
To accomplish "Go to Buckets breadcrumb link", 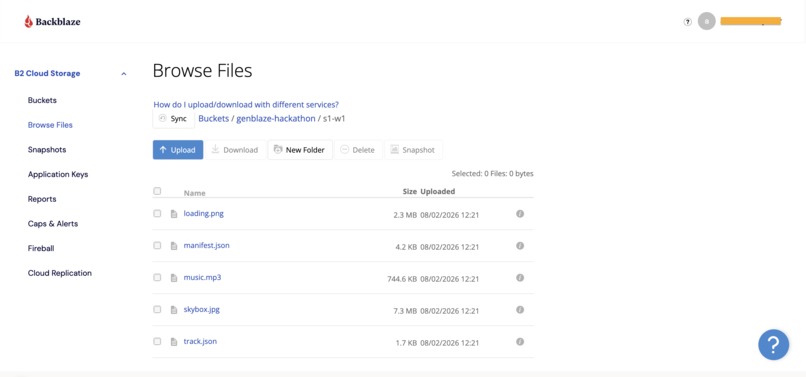I will pos(214,118).
